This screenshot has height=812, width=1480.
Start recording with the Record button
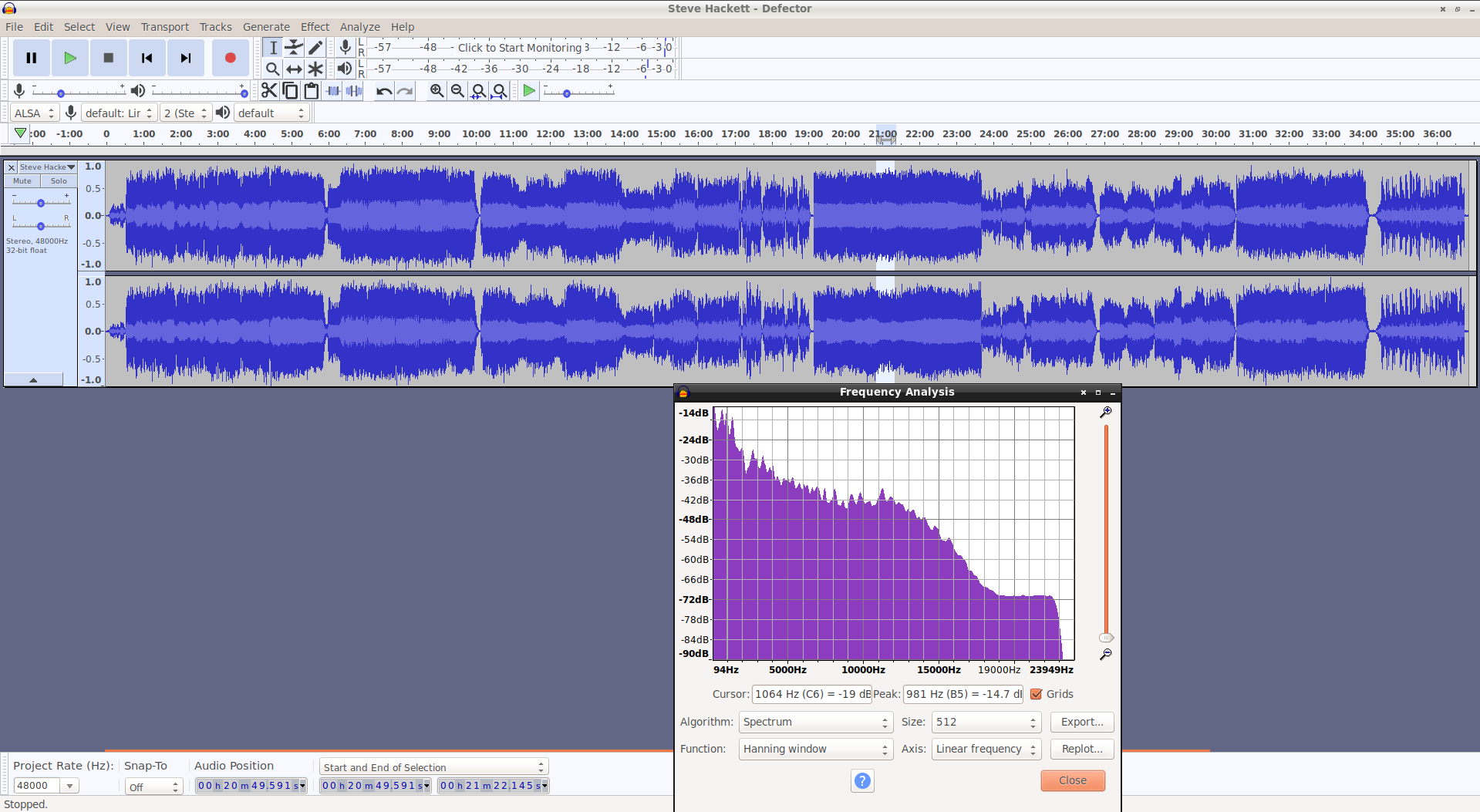point(230,58)
